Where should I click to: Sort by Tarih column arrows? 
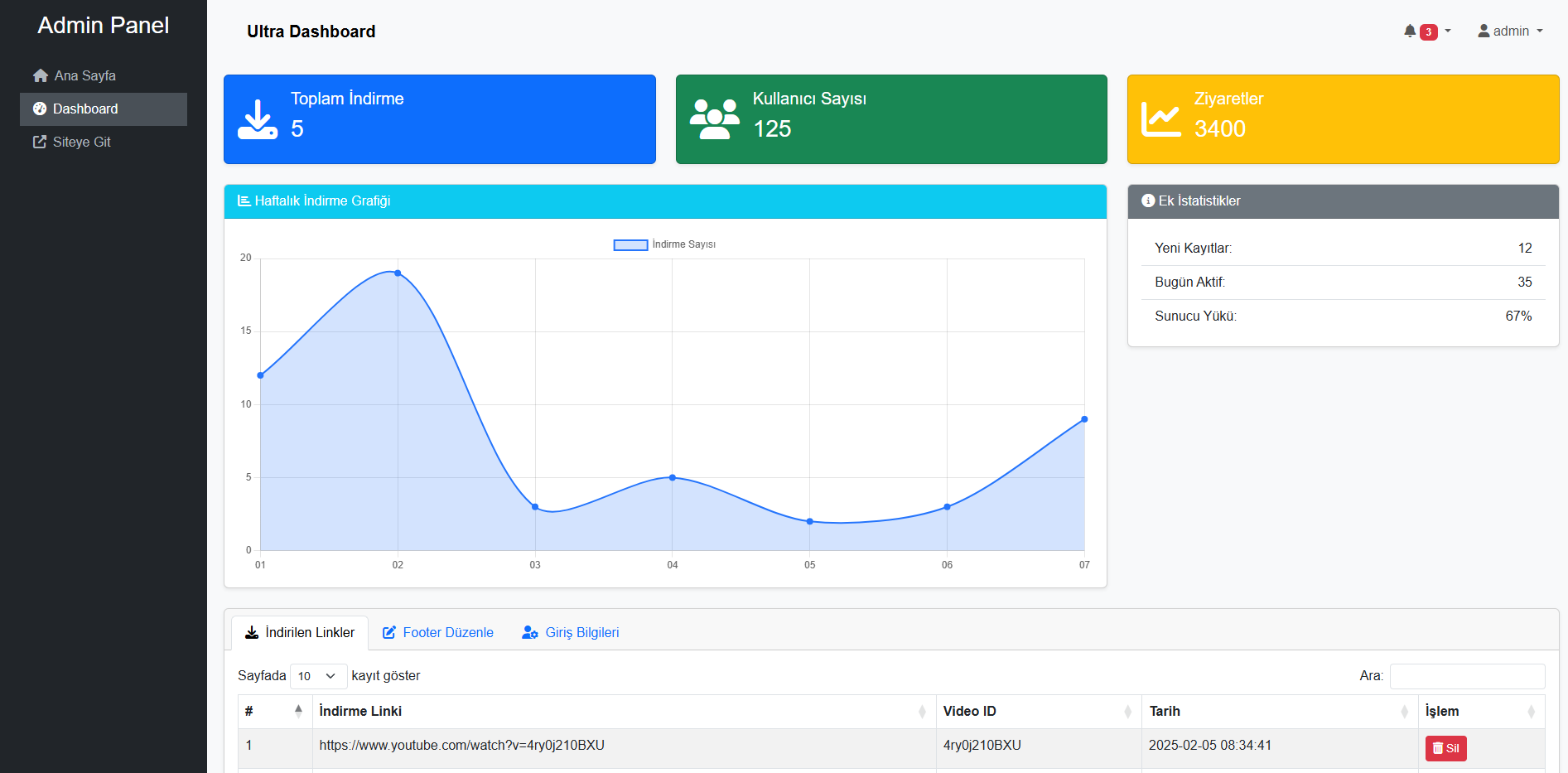[1404, 712]
